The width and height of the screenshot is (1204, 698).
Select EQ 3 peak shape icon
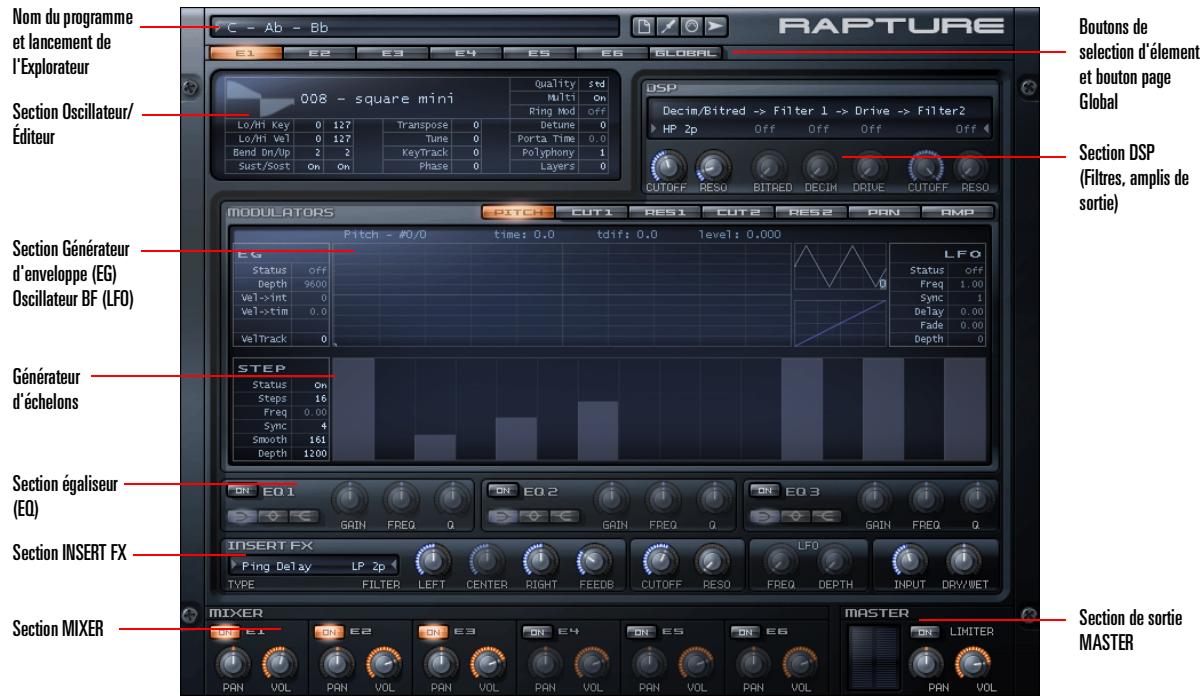coord(794,515)
